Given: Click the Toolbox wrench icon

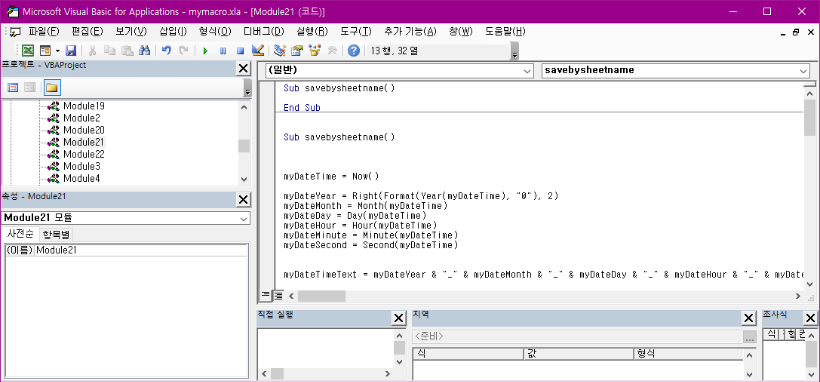Looking at the screenshot, I should click(x=332, y=51).
